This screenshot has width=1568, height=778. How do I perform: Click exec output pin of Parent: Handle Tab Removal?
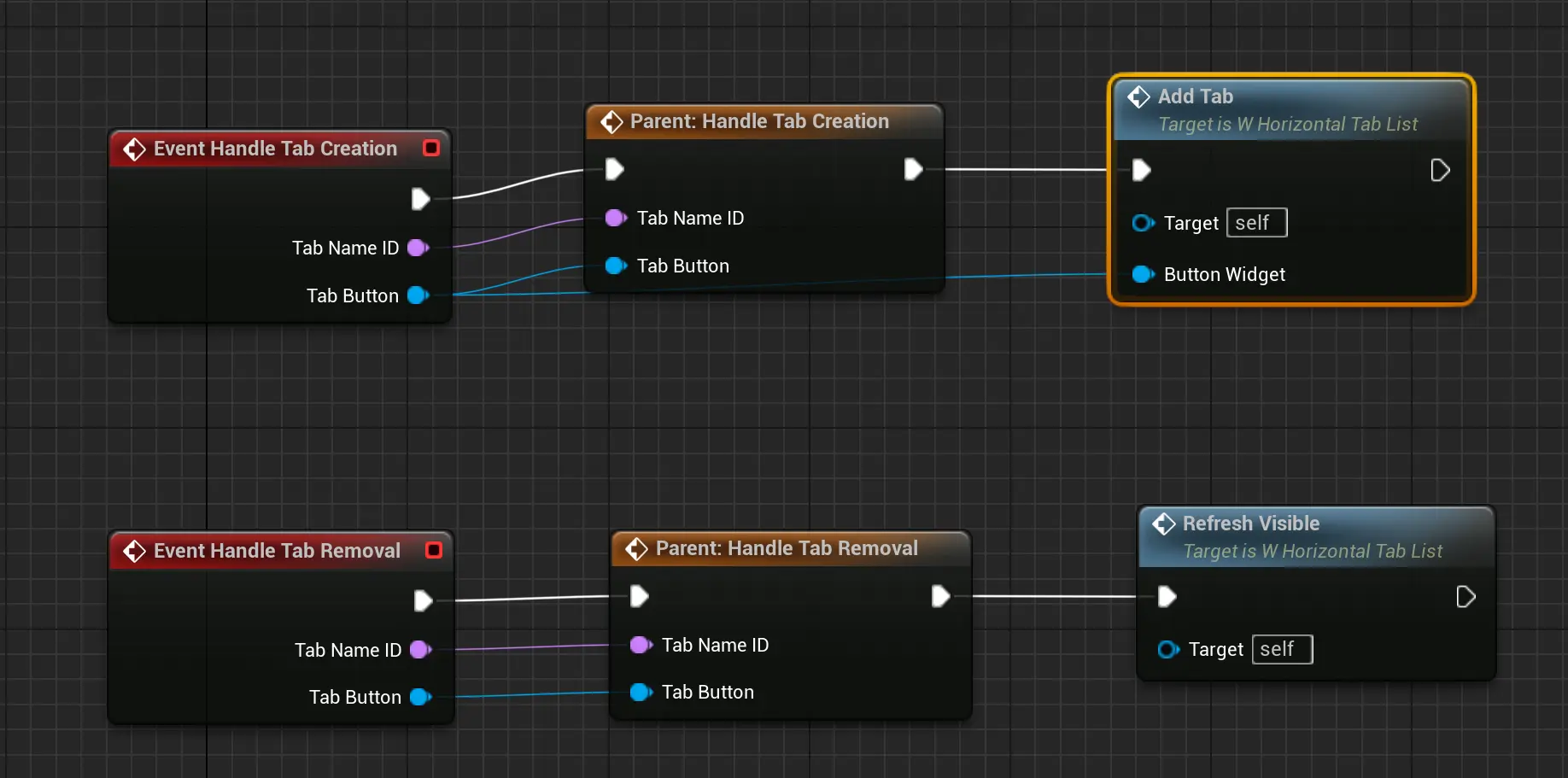pyautogui.click(x=940, y=596)
